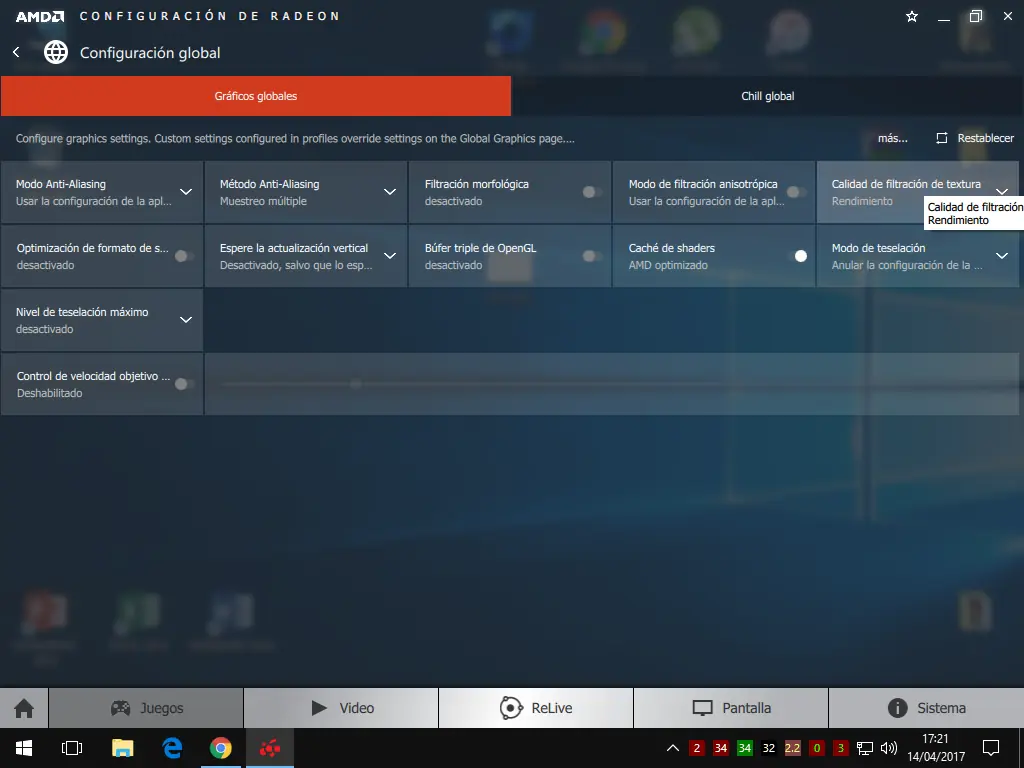Viewport: 1024px width, 768px height.
Task: Click the play icon on Video
Action: pos(319,708)
